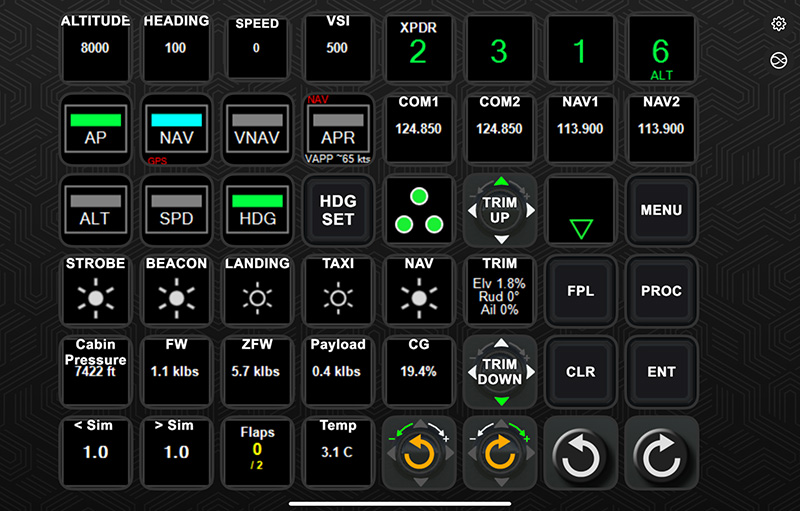
Task: Turn the white counterclockwise outer knob
Action: (581, 453)
